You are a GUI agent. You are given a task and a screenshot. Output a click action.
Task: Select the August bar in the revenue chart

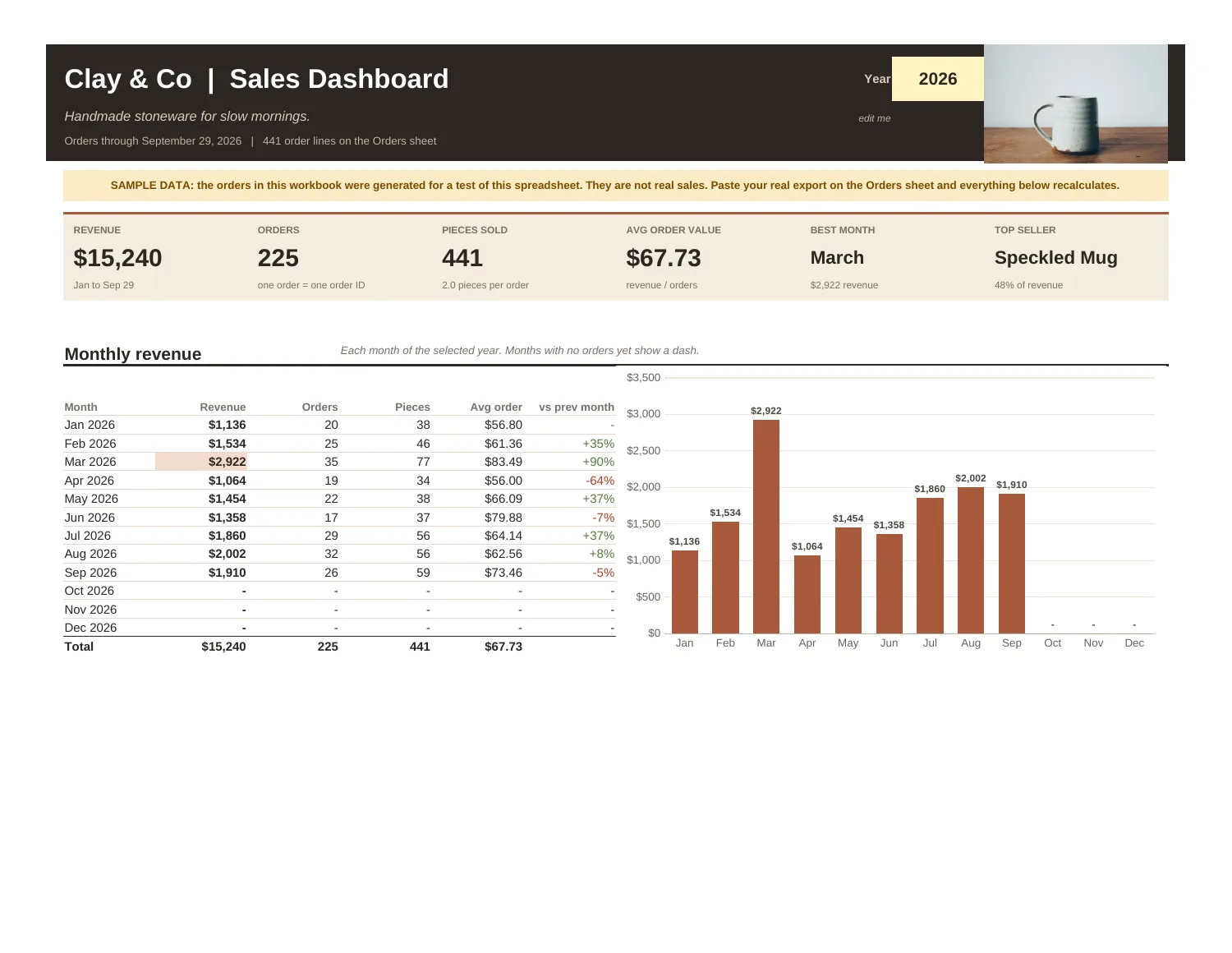pyautogui.click(x=971, y=560)
